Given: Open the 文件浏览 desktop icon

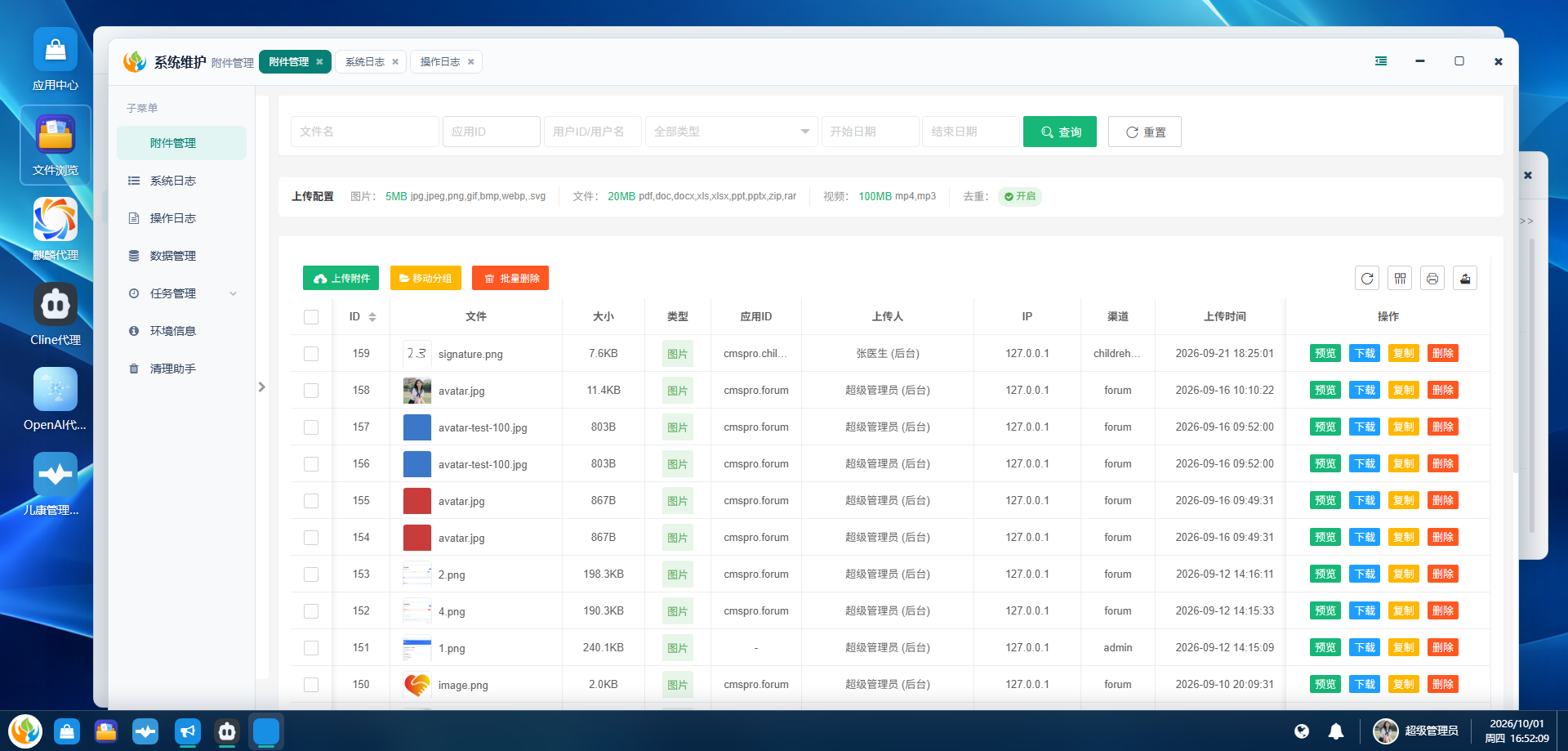Looking at the screenshot, I should click(55, 145).
